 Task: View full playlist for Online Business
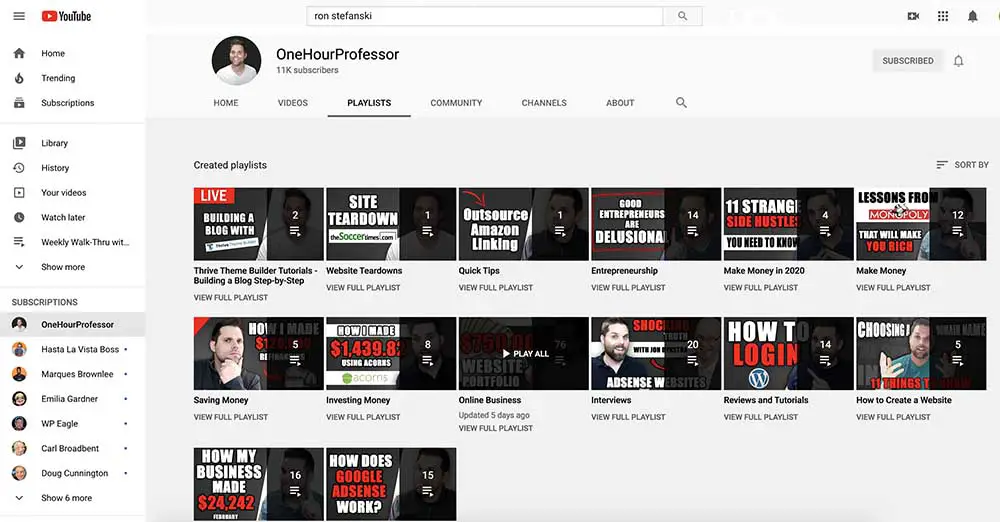(x=496, y=428)
